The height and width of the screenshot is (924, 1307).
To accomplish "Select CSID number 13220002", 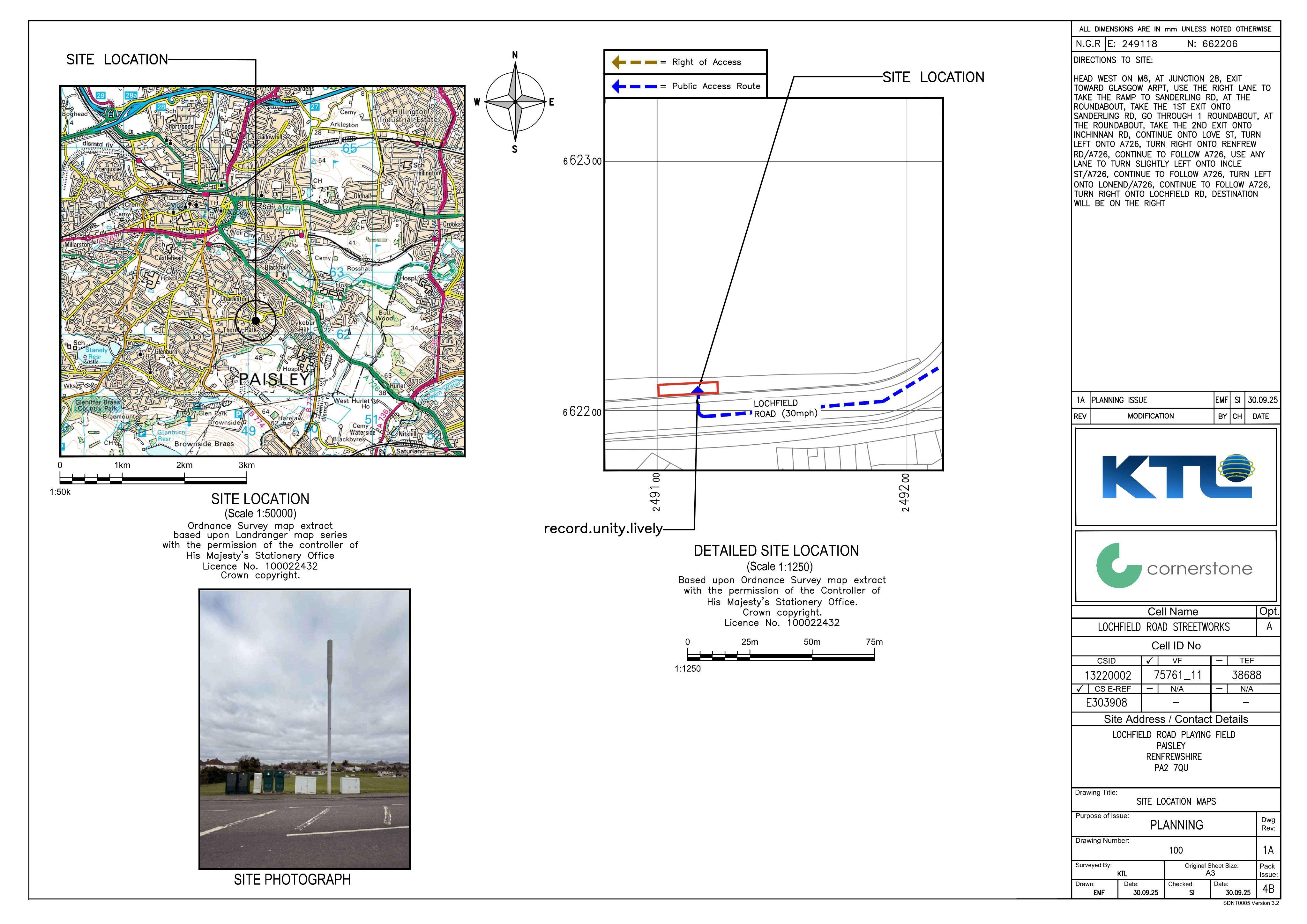I will [x=1107, y=675].
